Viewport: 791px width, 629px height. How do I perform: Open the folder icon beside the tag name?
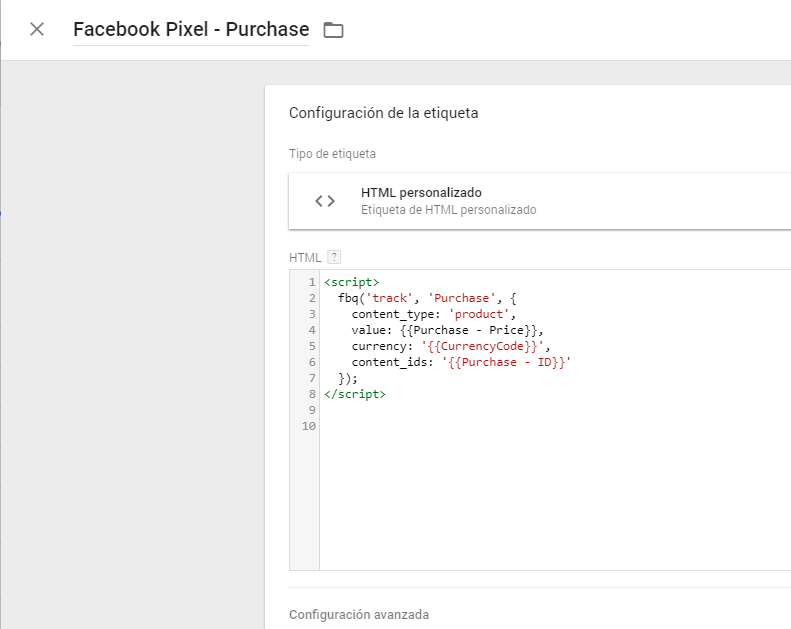click(x=333, y=30)
